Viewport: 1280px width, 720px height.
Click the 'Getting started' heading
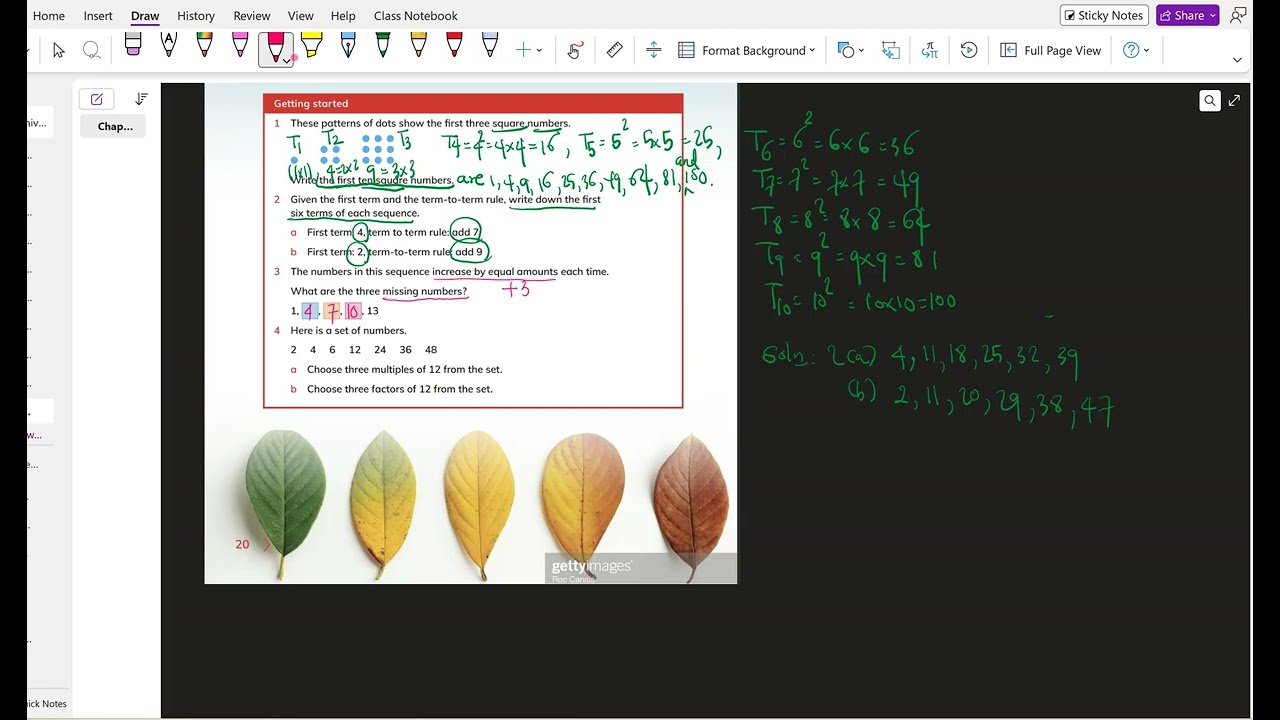pyautogui.click(x=311, y=103)
